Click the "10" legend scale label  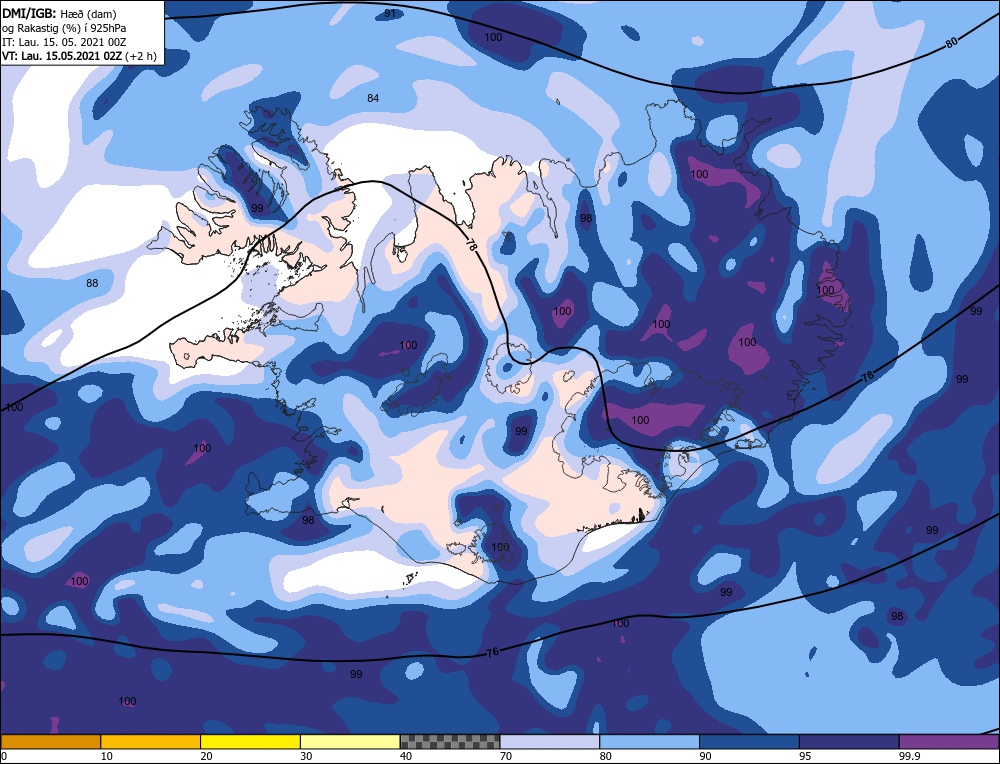pyautogui.click(x=107, y=756)
